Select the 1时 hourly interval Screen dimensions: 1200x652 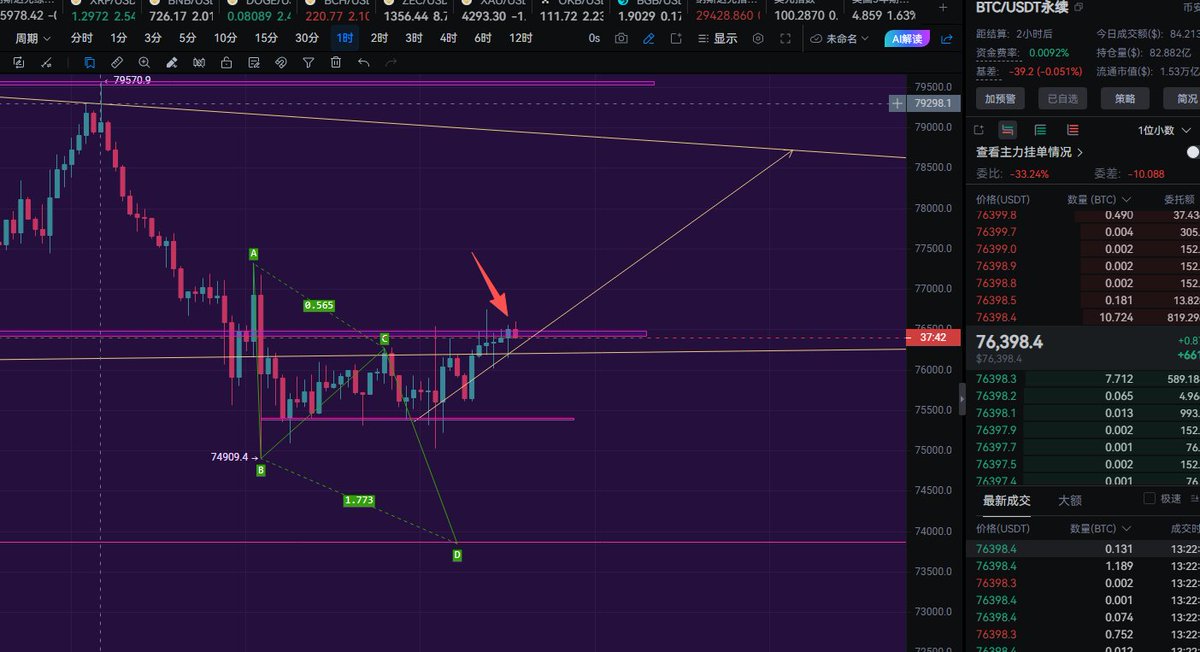coord(345,38)
